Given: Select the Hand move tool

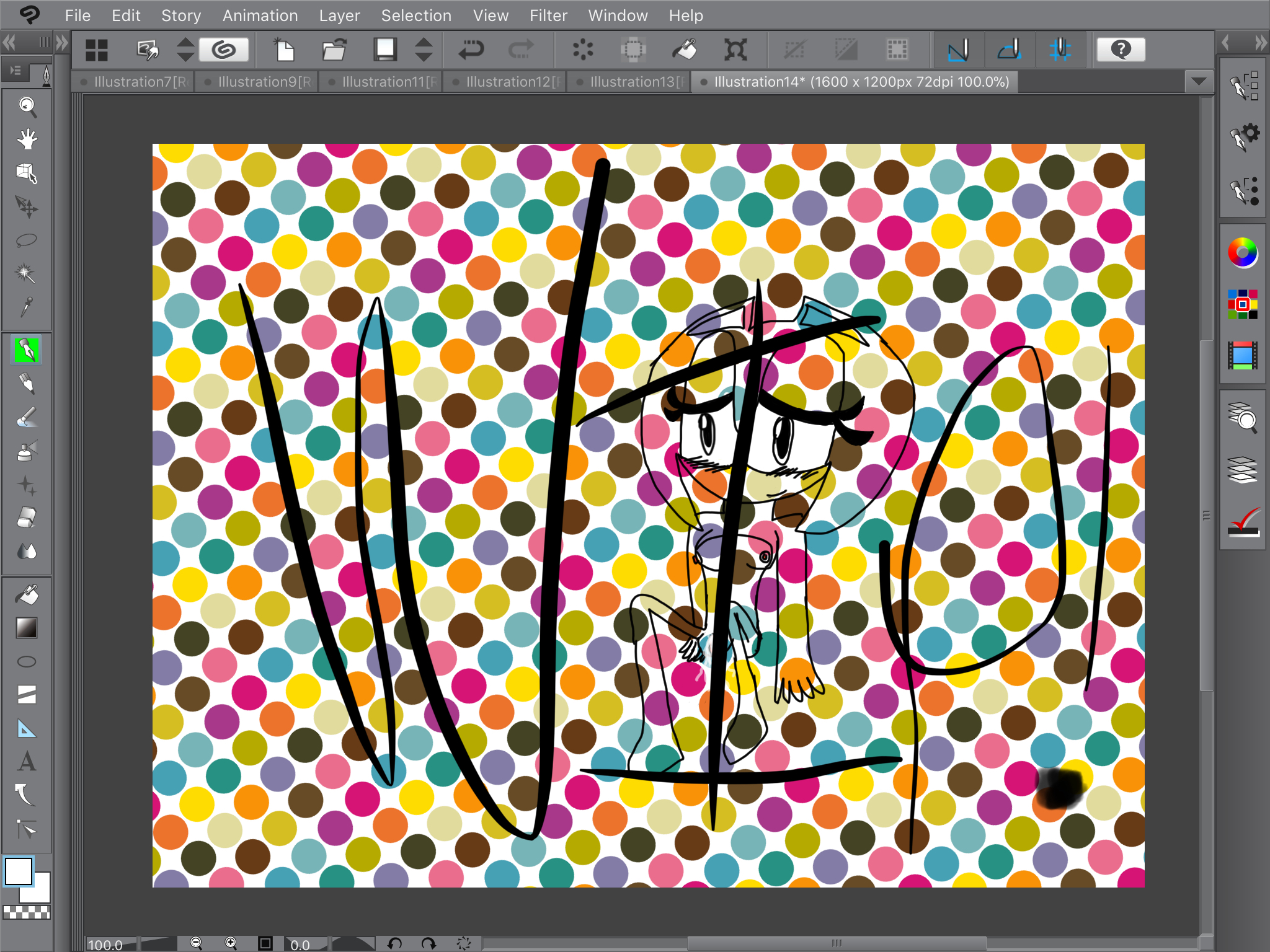Looking at the screenshot, I should pyautogui.click(x=27, y=139).
